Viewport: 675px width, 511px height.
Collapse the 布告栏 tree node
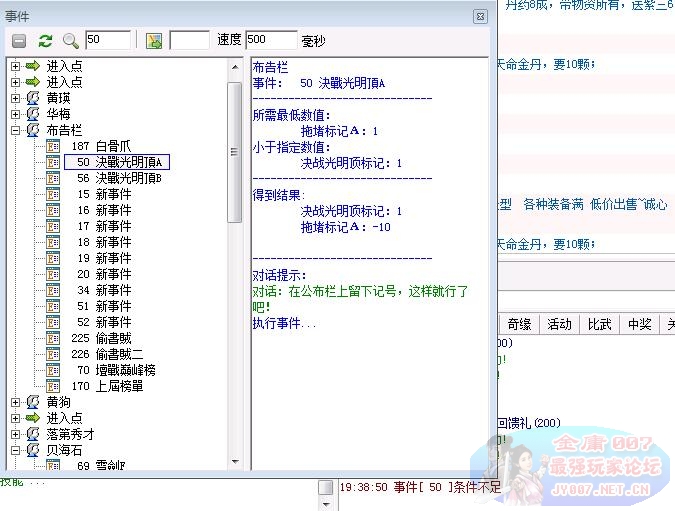tap(16, 130)
